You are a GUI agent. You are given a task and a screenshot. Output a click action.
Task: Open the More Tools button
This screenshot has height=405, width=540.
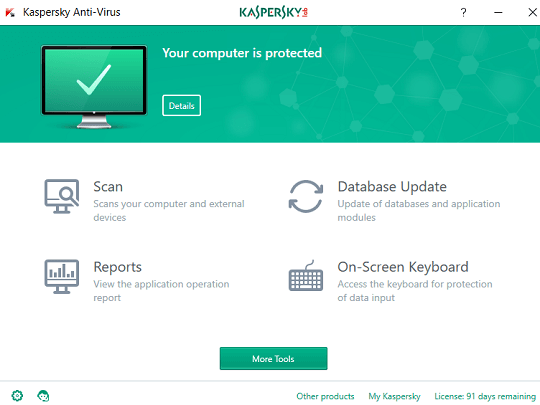pyautogui.click(x=273, y=359)
